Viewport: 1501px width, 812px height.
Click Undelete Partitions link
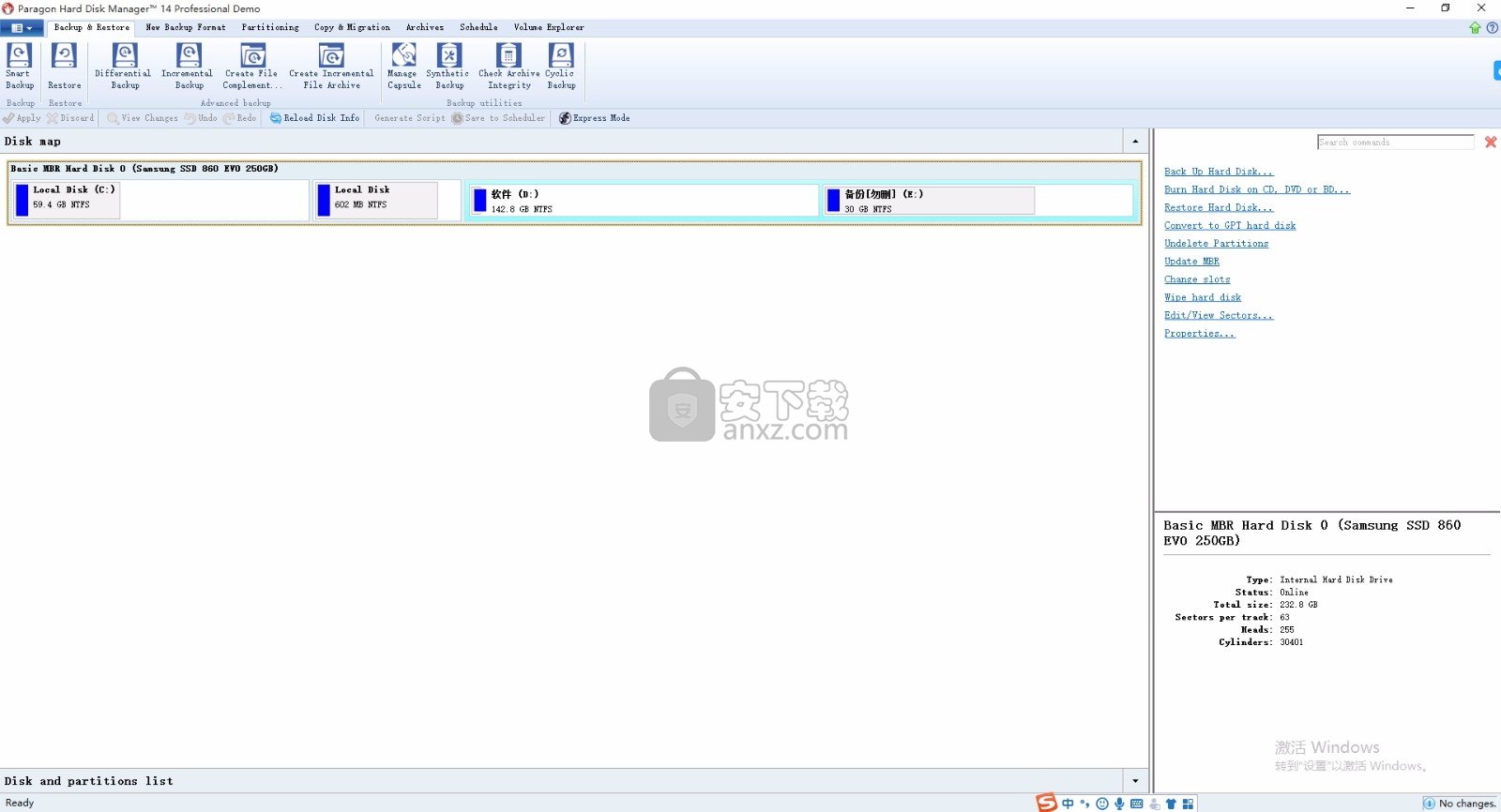tap(1217, 244)
